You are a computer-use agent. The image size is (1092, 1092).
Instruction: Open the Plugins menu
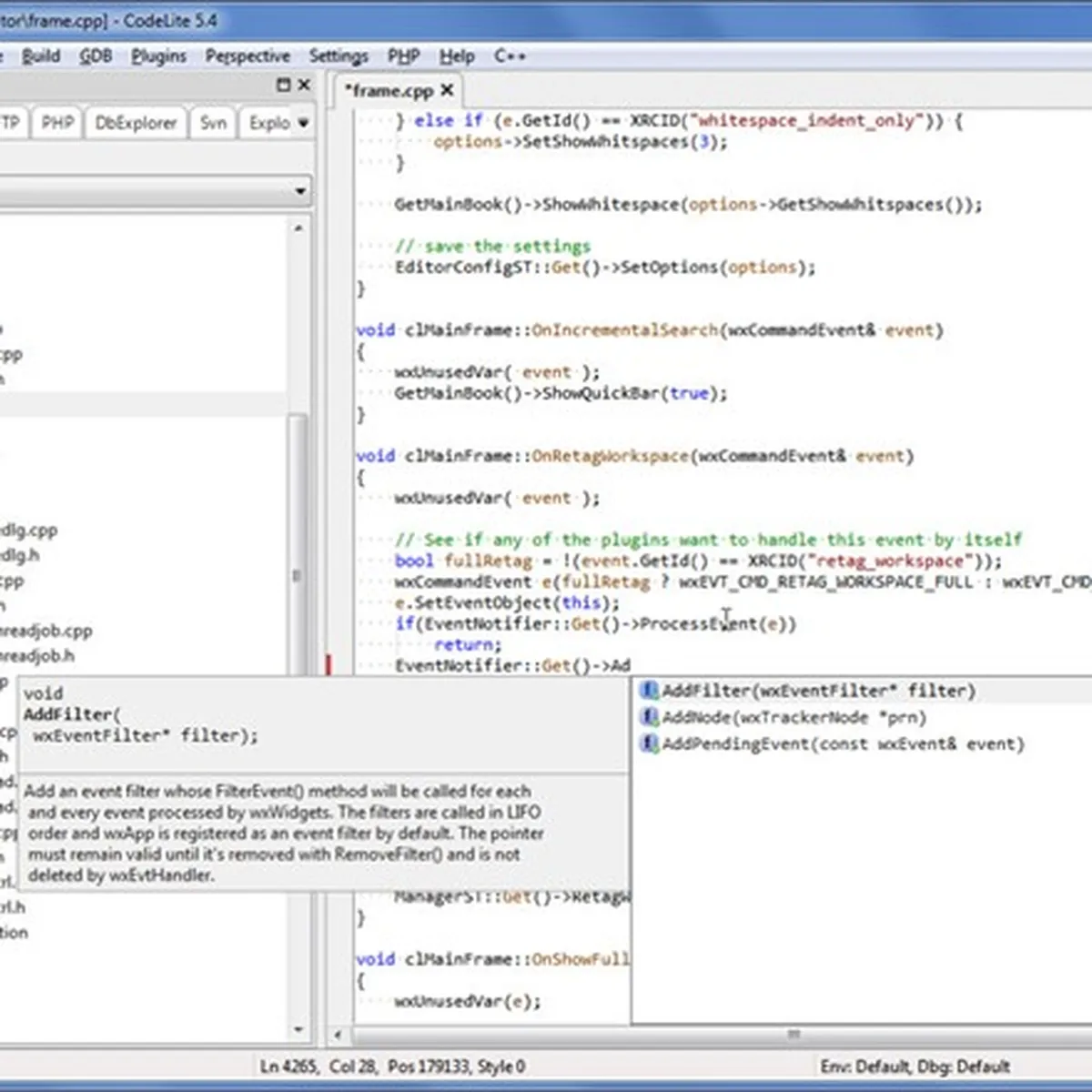click(158, 56)
